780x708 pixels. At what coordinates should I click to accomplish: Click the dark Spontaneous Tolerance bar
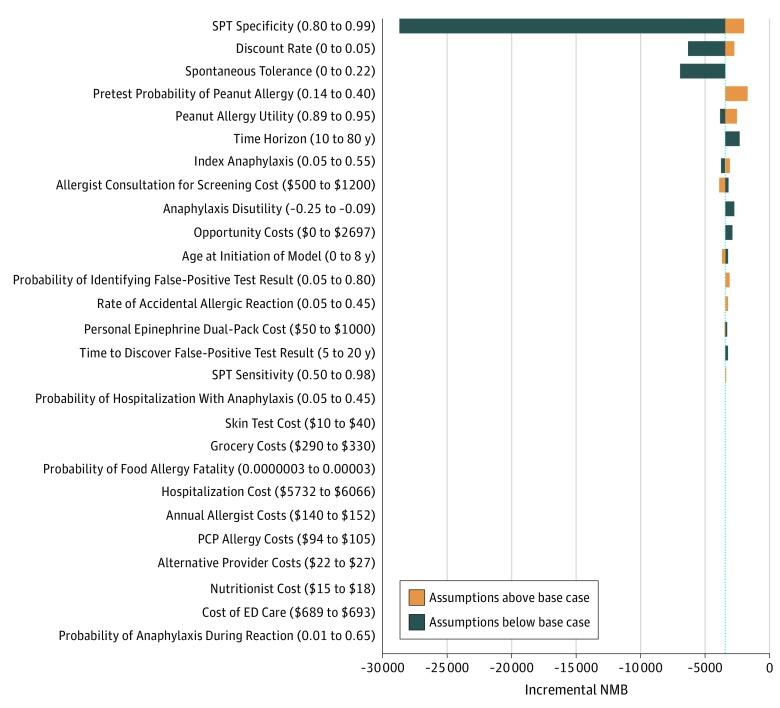(x=702, y=71)
